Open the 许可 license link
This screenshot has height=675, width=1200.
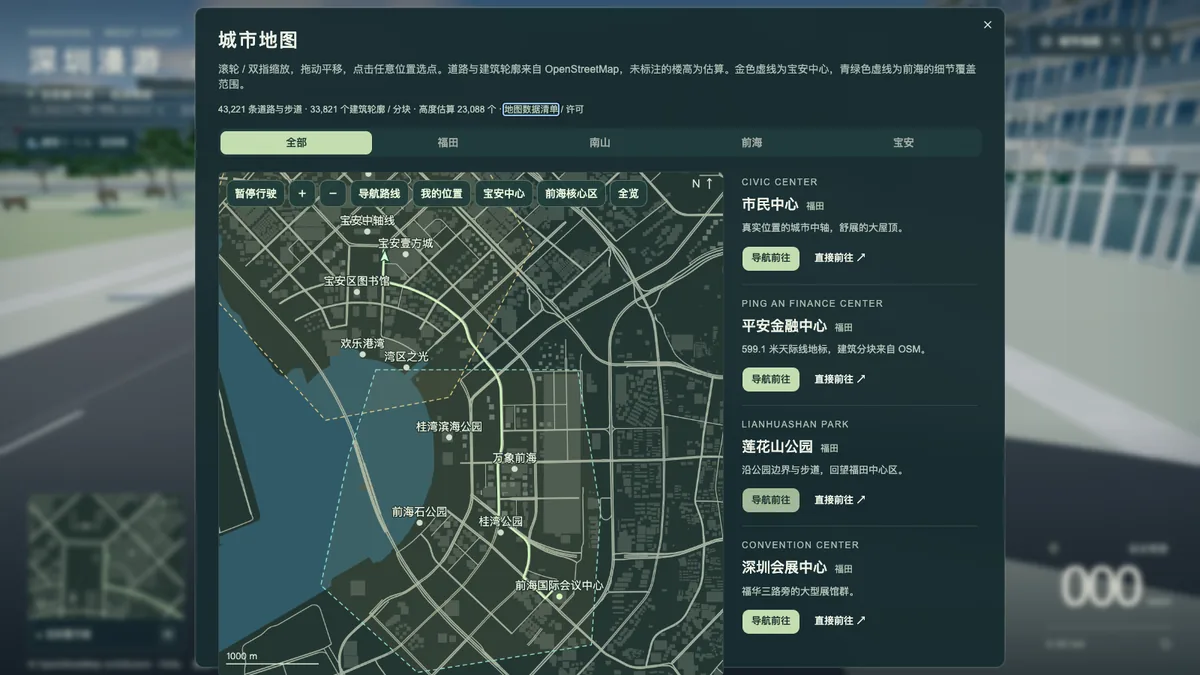[574, 109]
